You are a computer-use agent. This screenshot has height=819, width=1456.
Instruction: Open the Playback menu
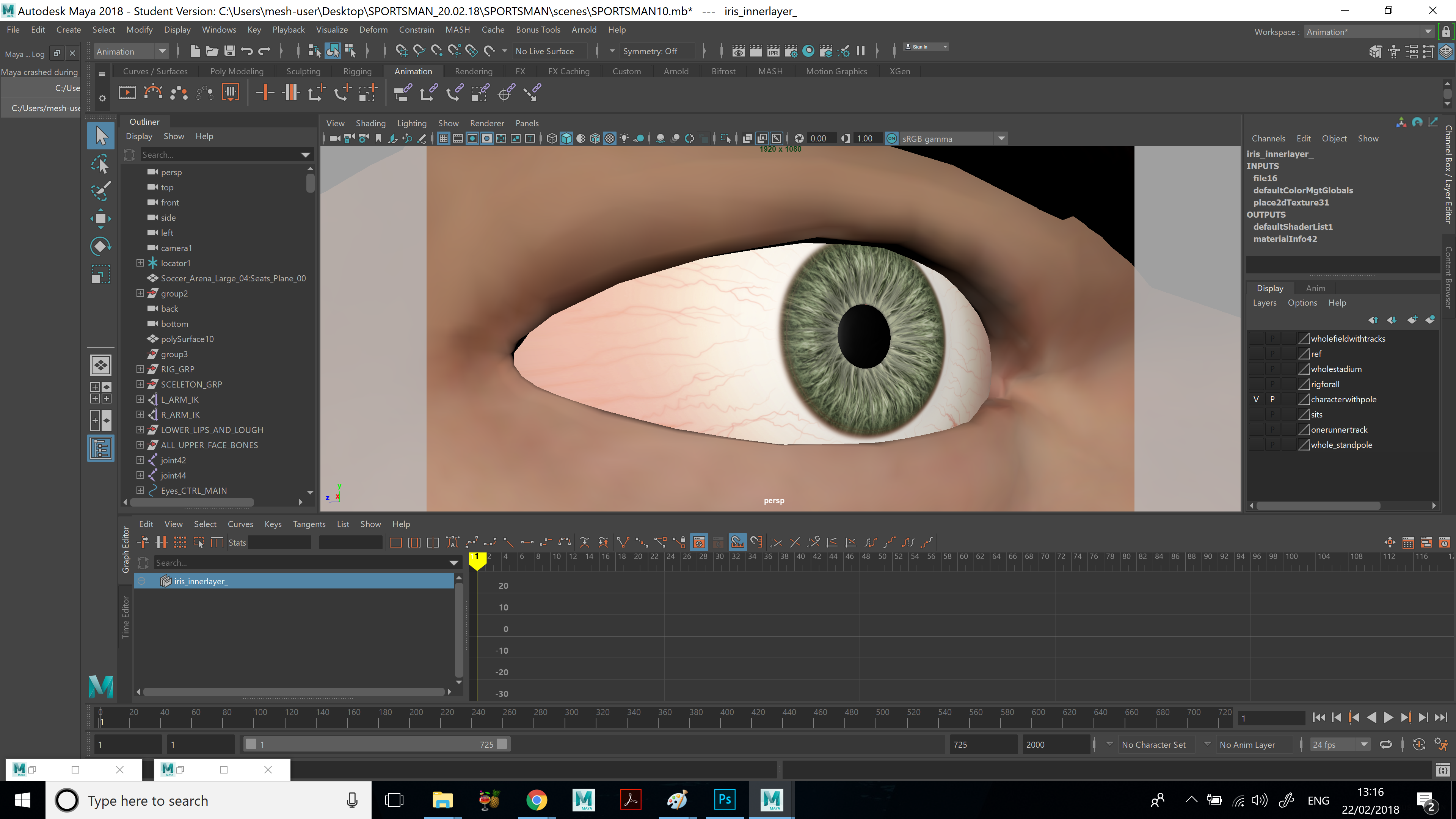click(288, 30)
